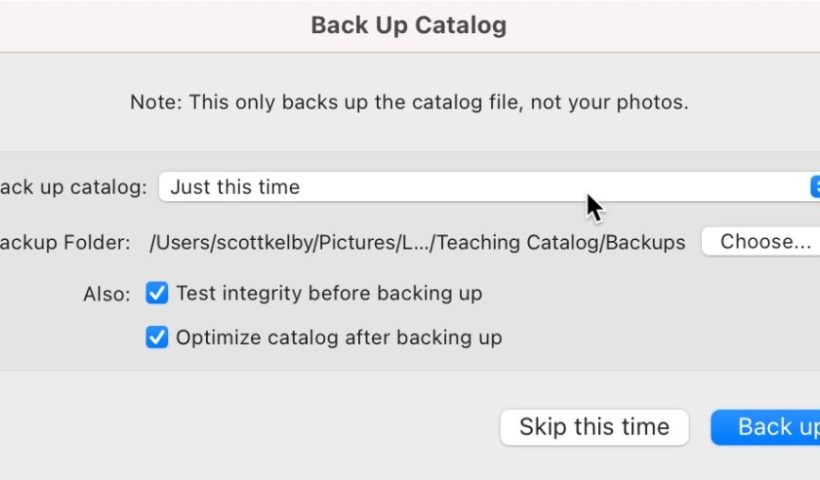Click the "Back up catalog:" field label
820x480 pixels.
pos(74,187)
